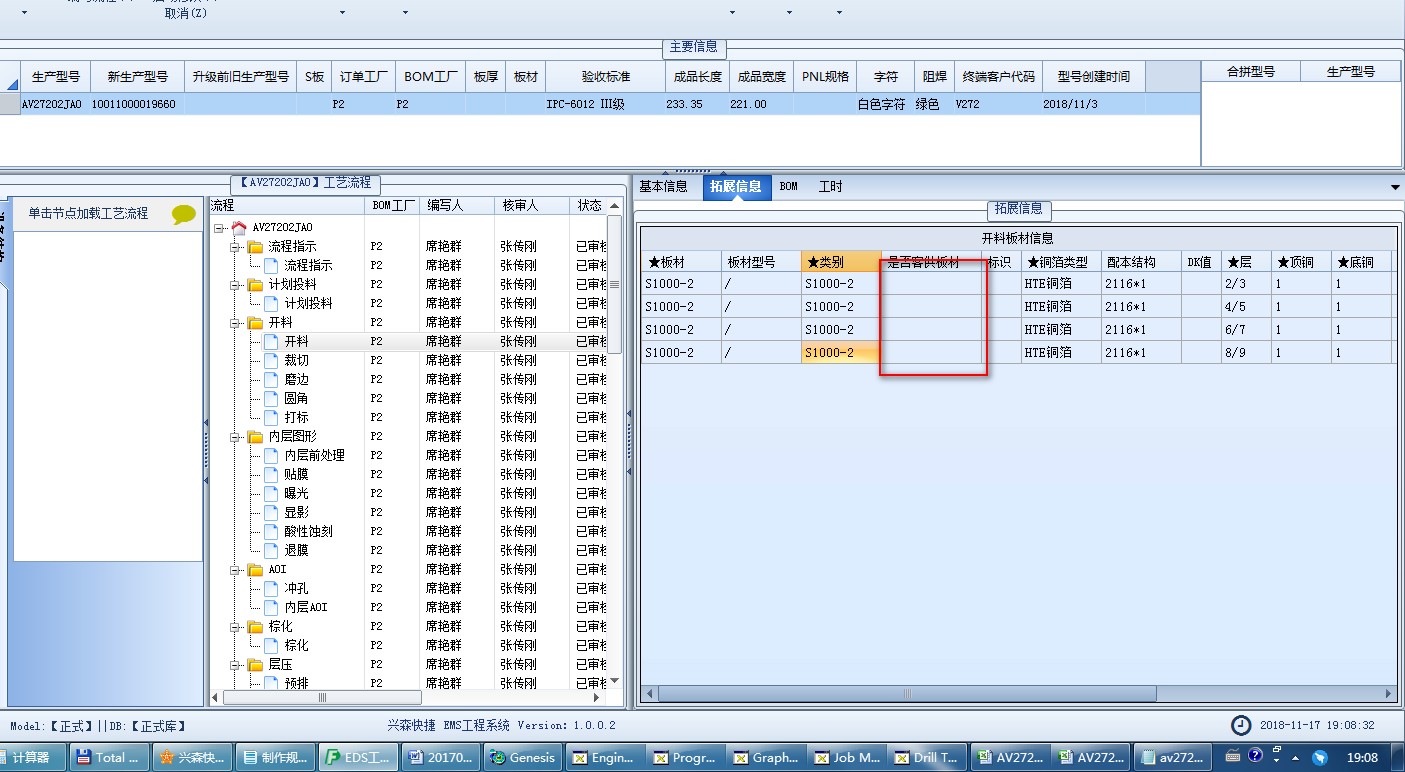
Task: Click the document icon beside 显影
Action: (271, 512)
